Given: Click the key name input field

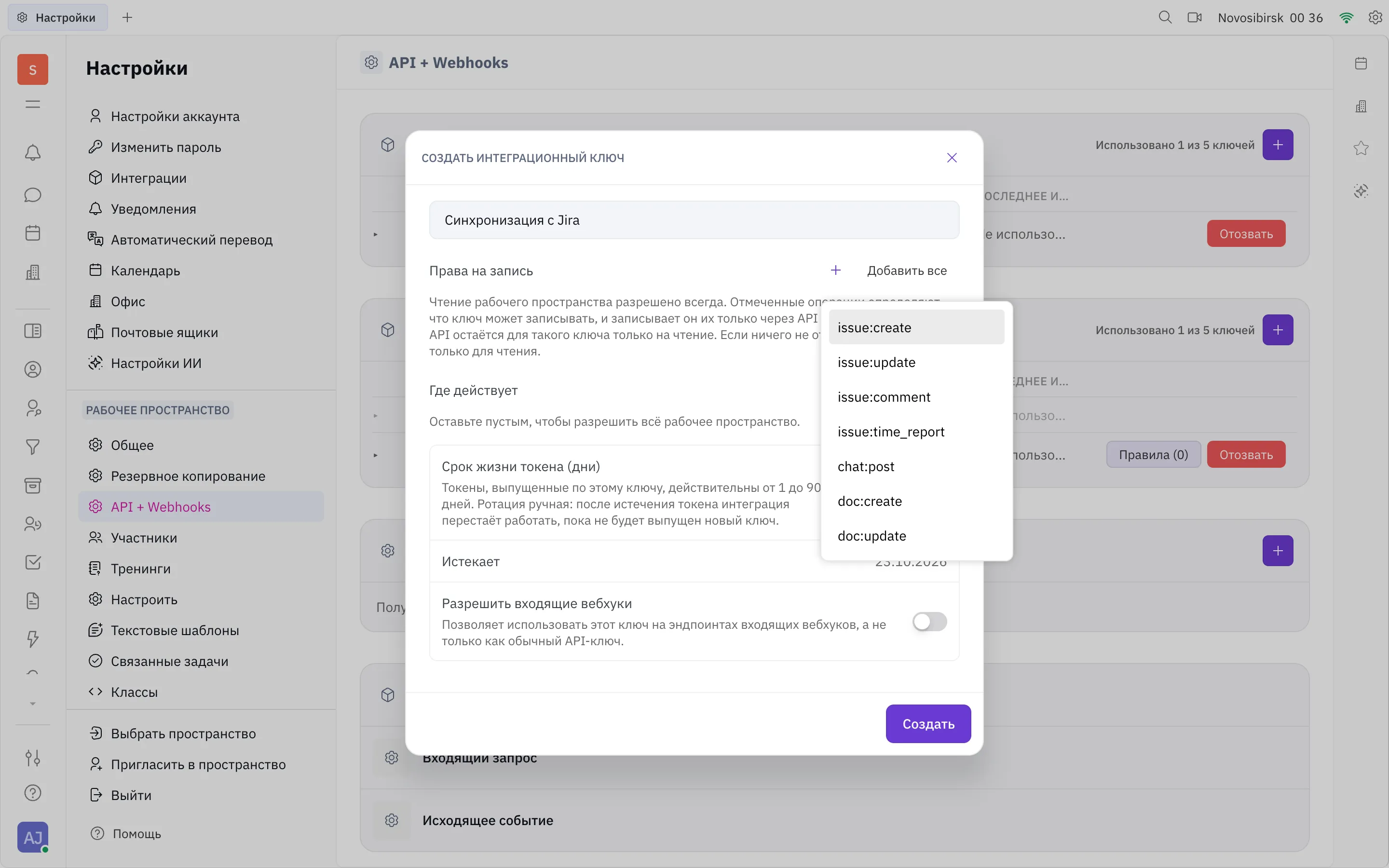Looking at the screenshot, I should 694,220.
